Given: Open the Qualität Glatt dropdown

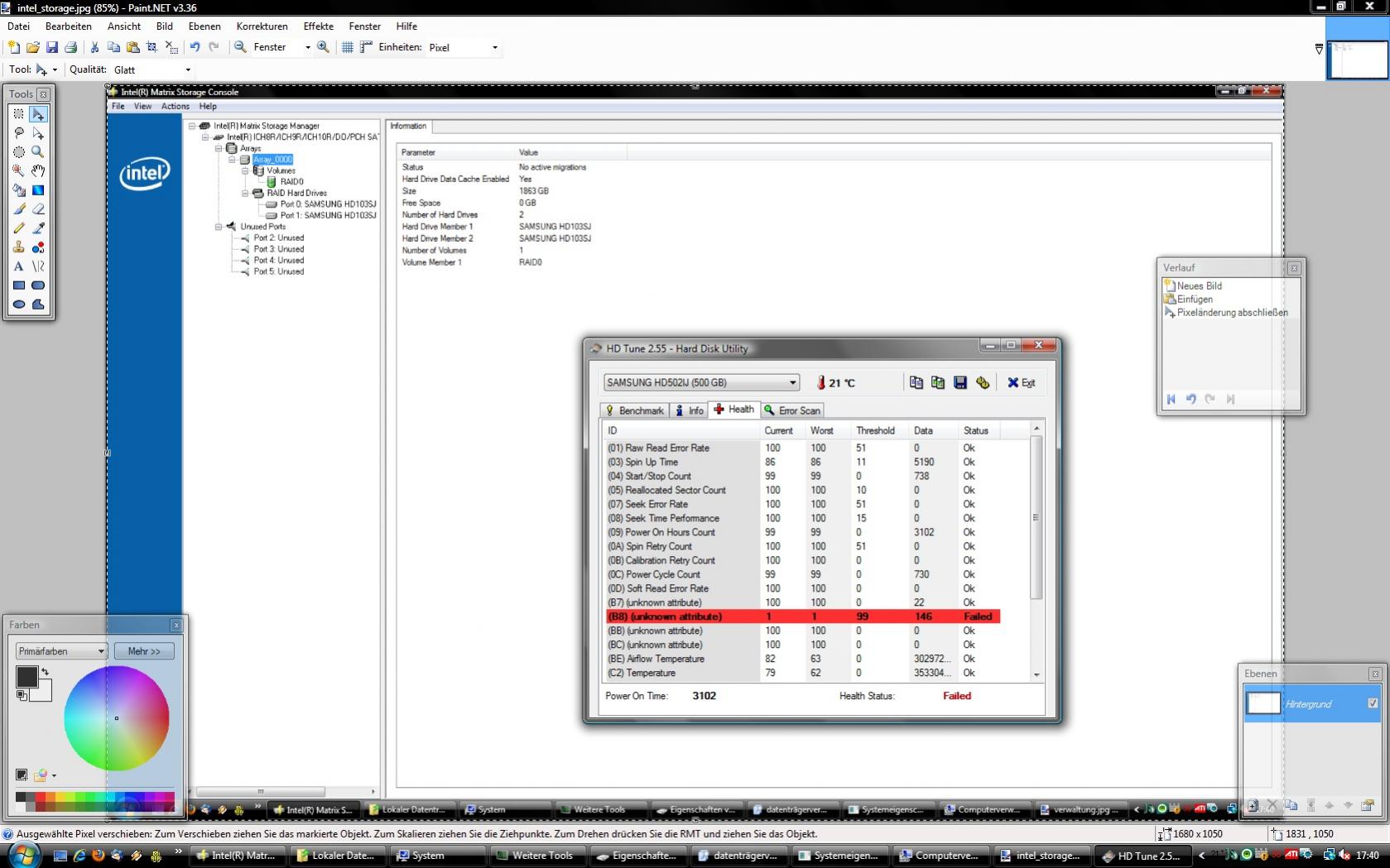Looking at the screenshot, I should click(188, 70).
